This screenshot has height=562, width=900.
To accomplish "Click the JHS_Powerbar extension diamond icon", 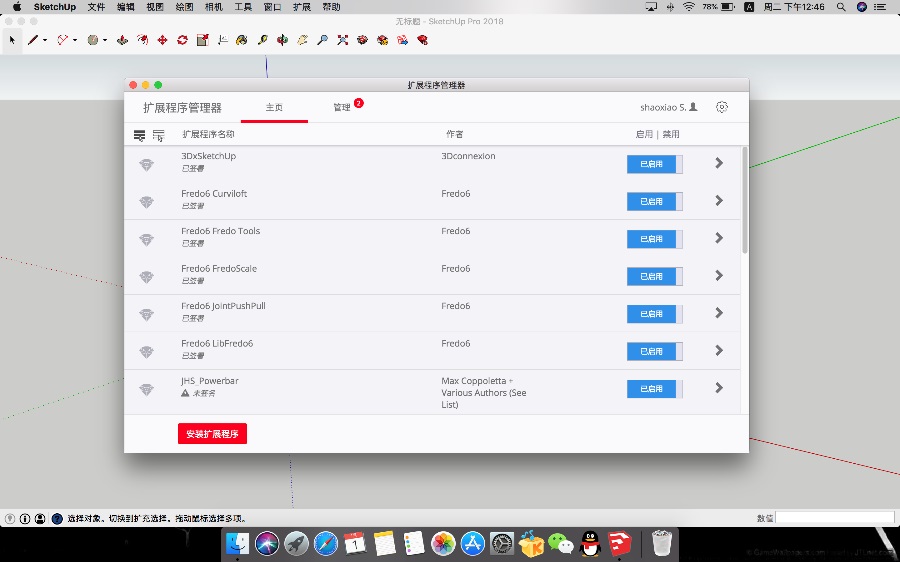I will coord(146,390).
